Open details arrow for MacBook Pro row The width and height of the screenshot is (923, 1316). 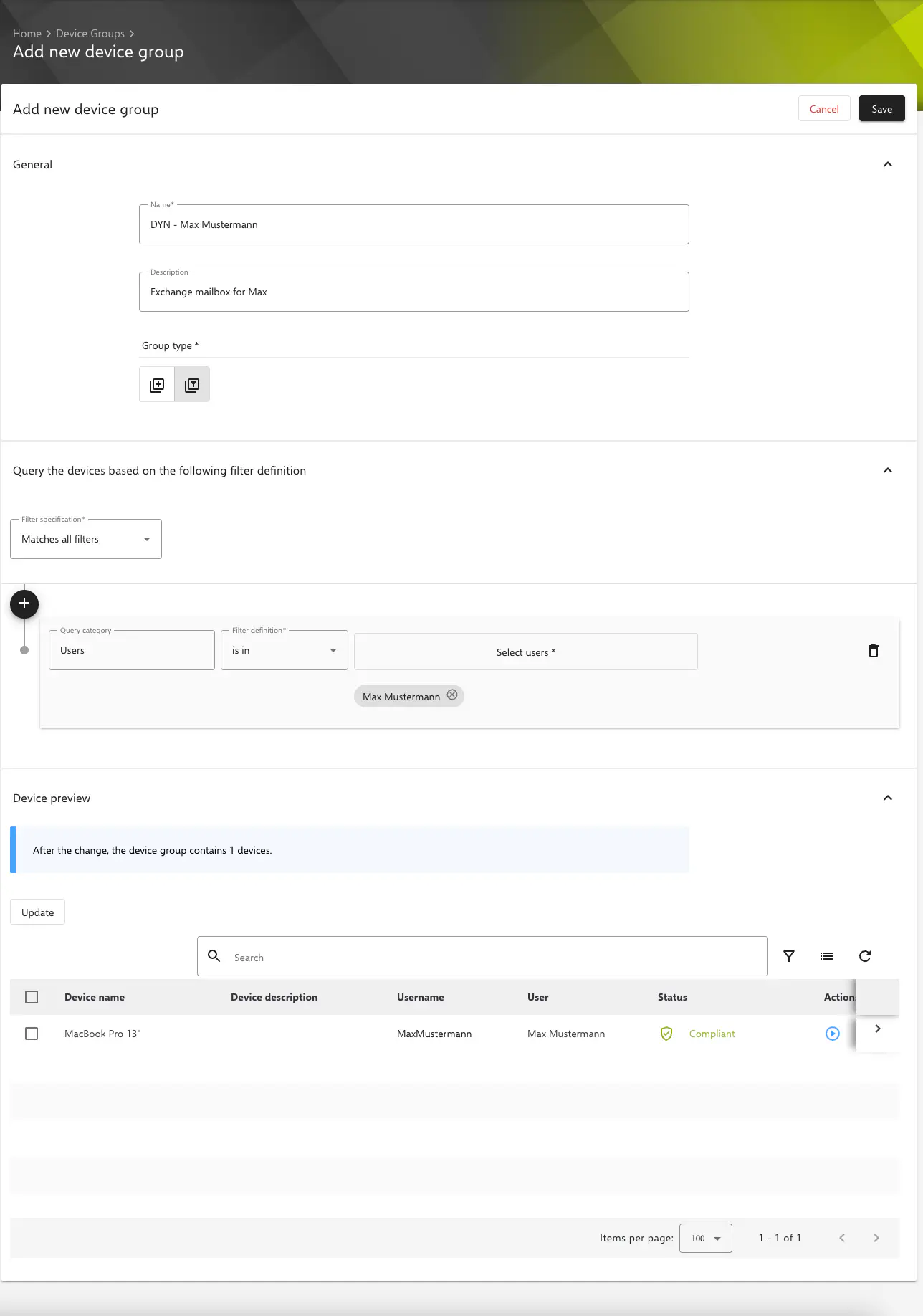[x=878, y=1029]
